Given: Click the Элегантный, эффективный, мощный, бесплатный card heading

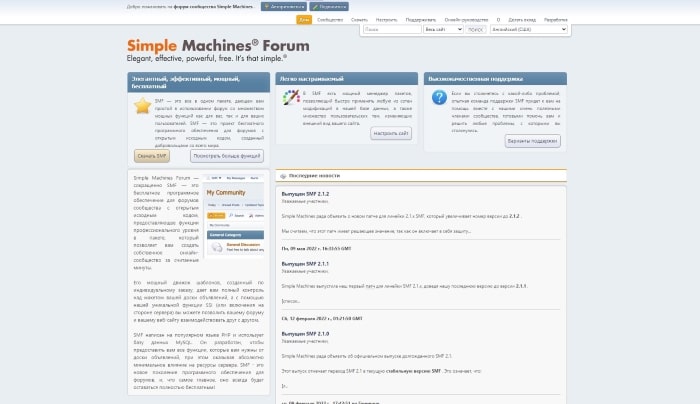Looking at the screenshot, I should 185,83.
